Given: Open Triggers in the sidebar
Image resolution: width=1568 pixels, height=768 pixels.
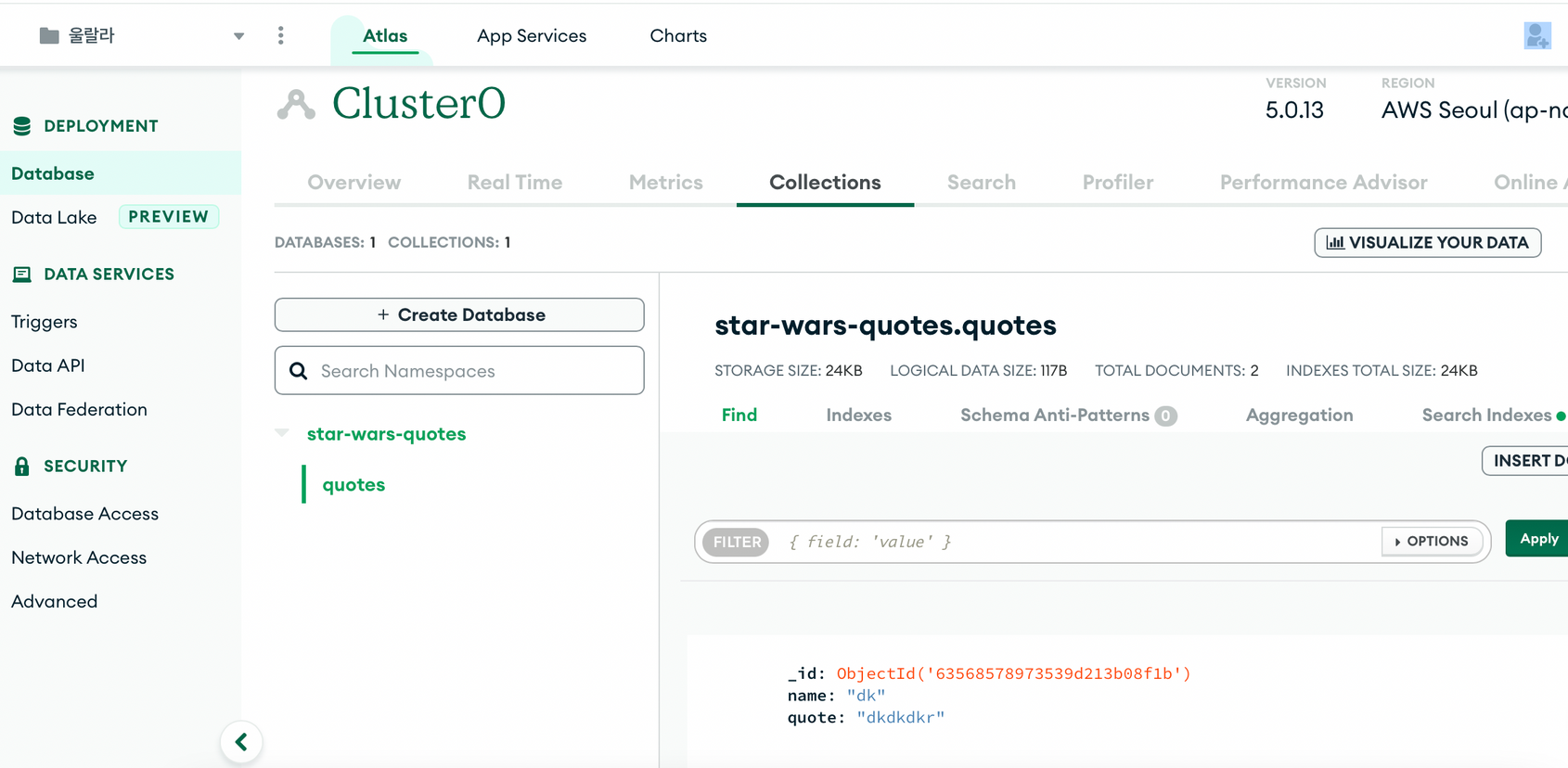Looking at the screenshot, I should click(45, 322).
